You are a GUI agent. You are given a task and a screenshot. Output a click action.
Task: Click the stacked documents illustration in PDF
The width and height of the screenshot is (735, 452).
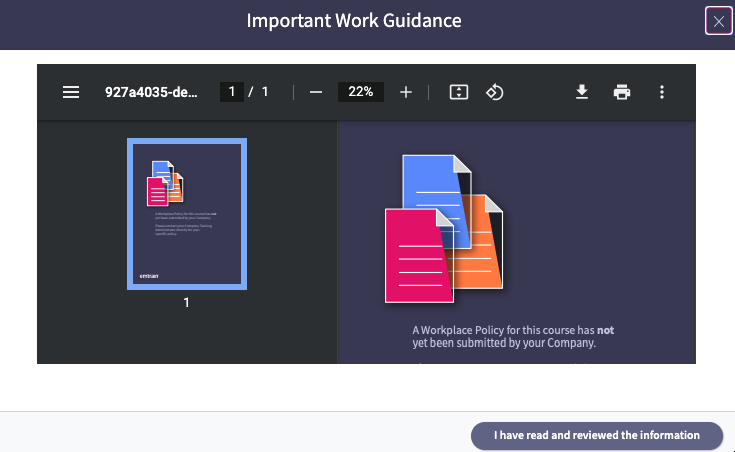pyautogui.click(x=444, y=228)
